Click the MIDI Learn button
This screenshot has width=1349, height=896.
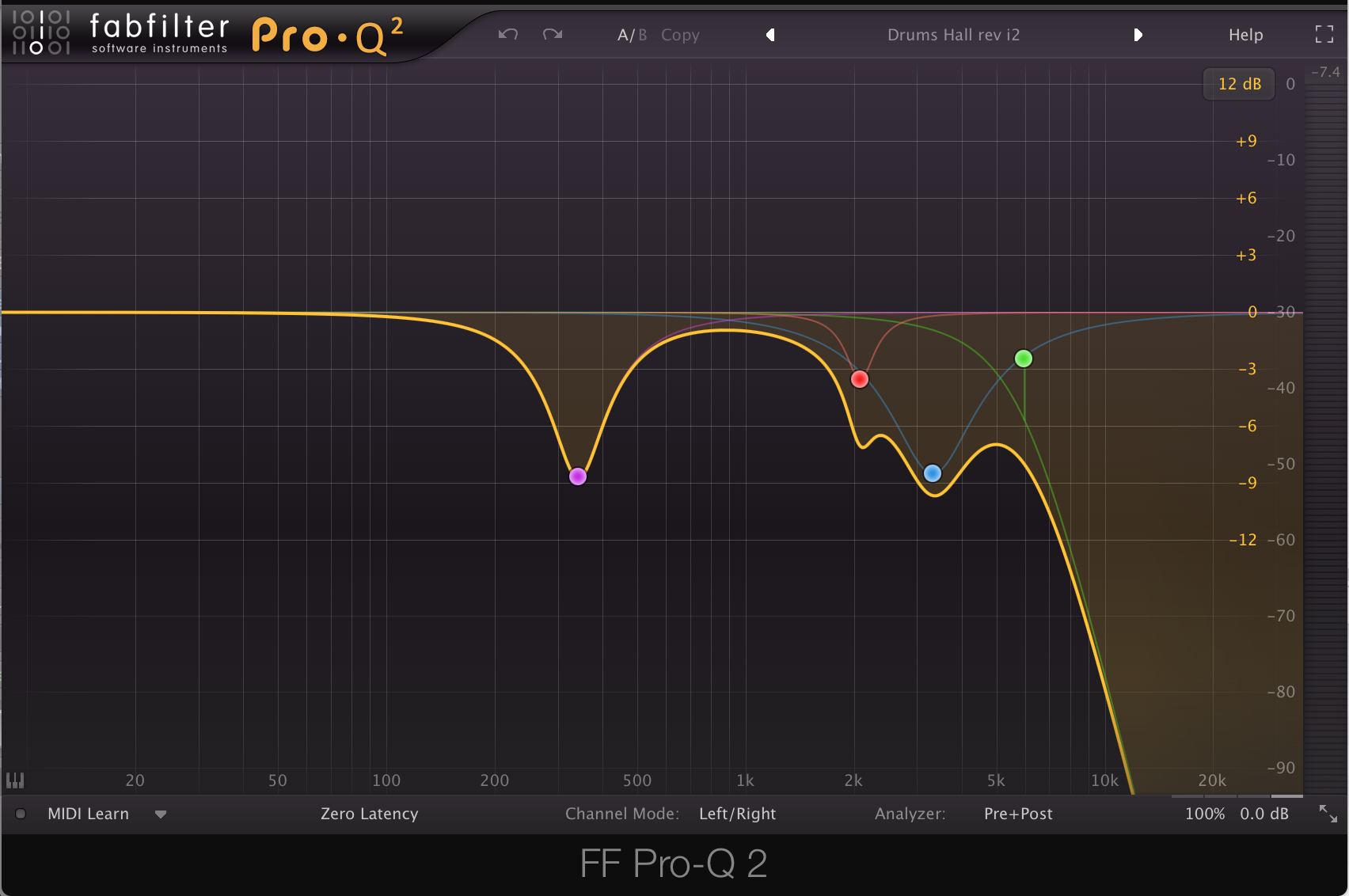[88, 814]
